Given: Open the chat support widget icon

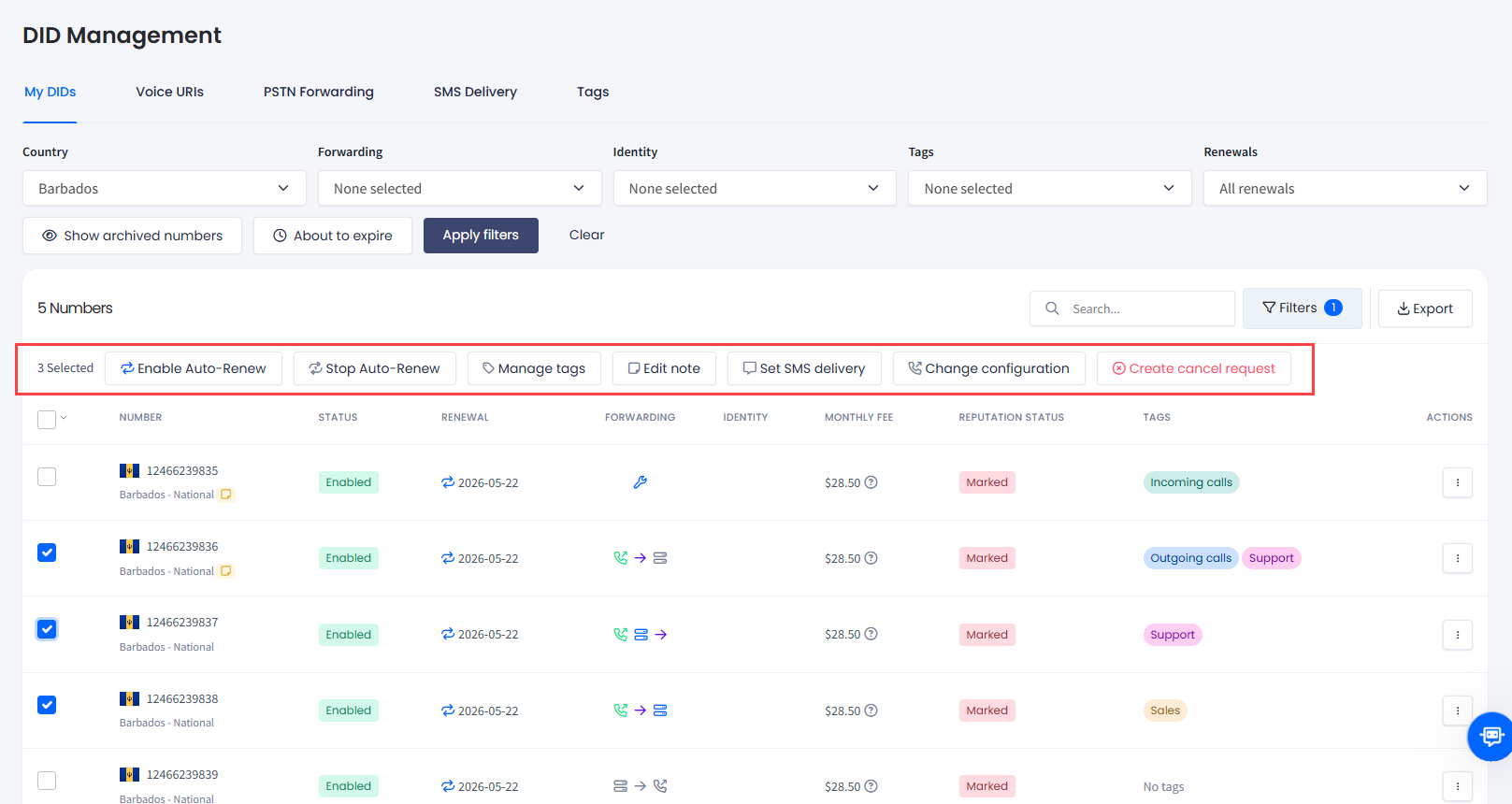Looking at the screenshot, I should coord(1490,736).
